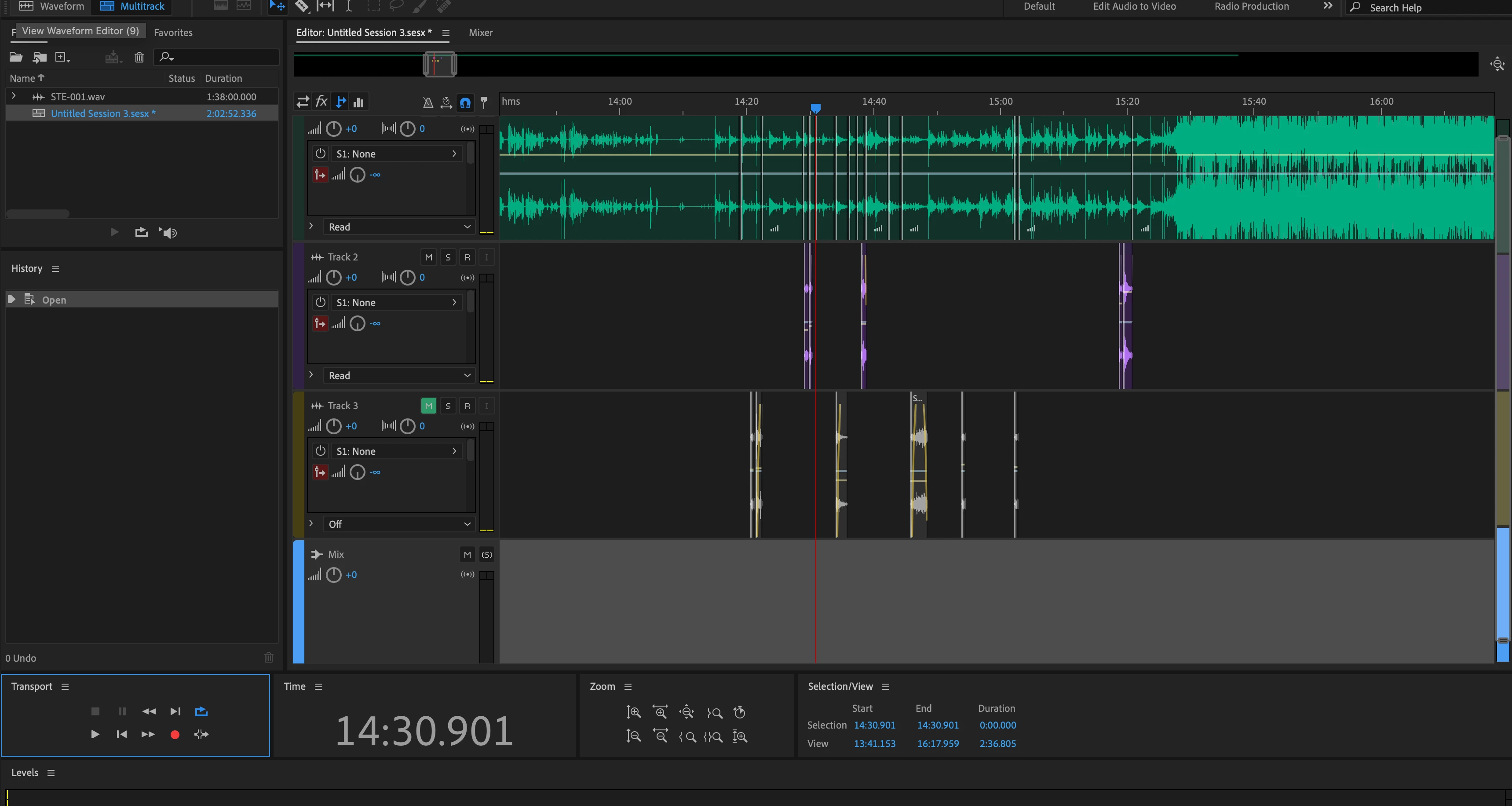Select Radio Production workspace
The image size is (1512, 806).
point(1251,7)
